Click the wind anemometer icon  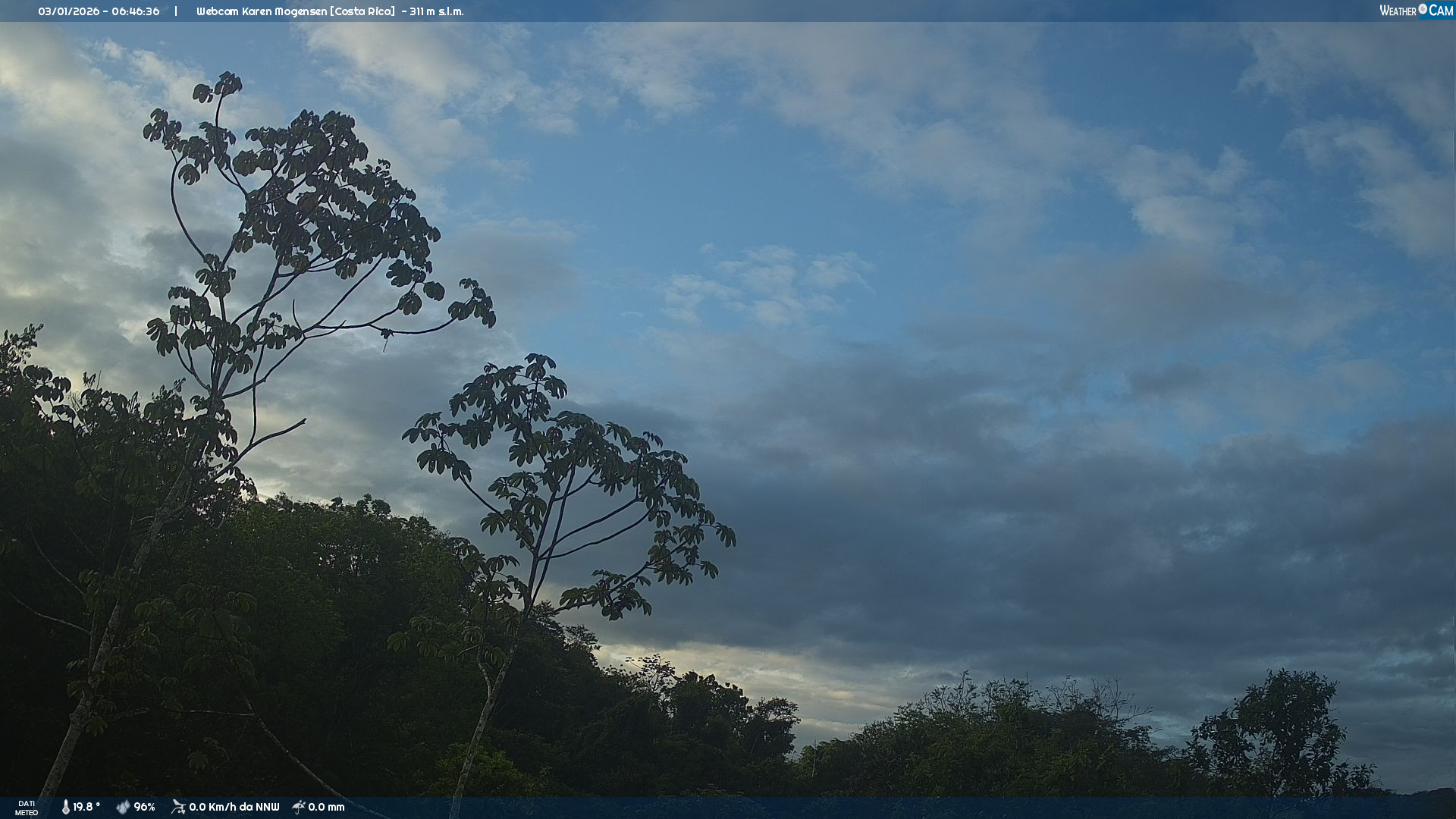178,807
